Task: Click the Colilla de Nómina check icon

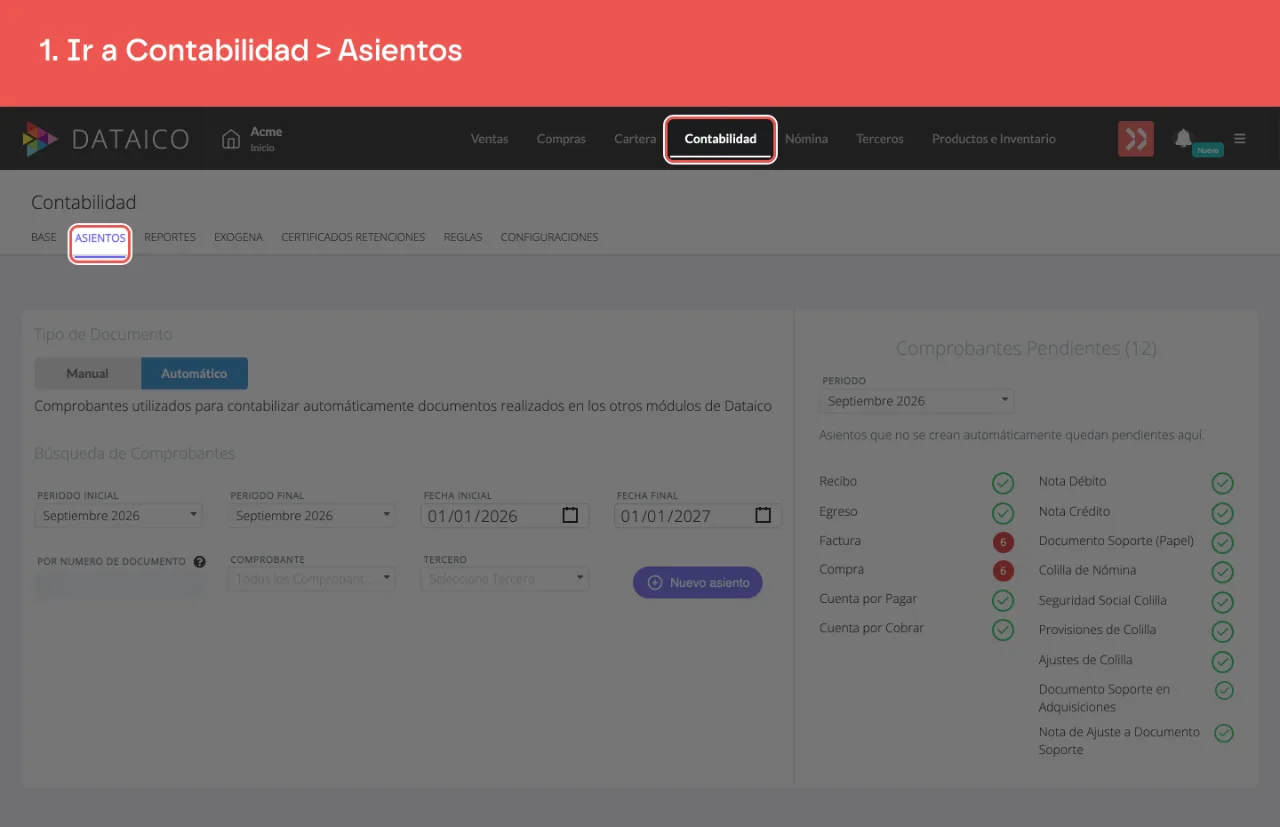Action: pos(1222,572)
